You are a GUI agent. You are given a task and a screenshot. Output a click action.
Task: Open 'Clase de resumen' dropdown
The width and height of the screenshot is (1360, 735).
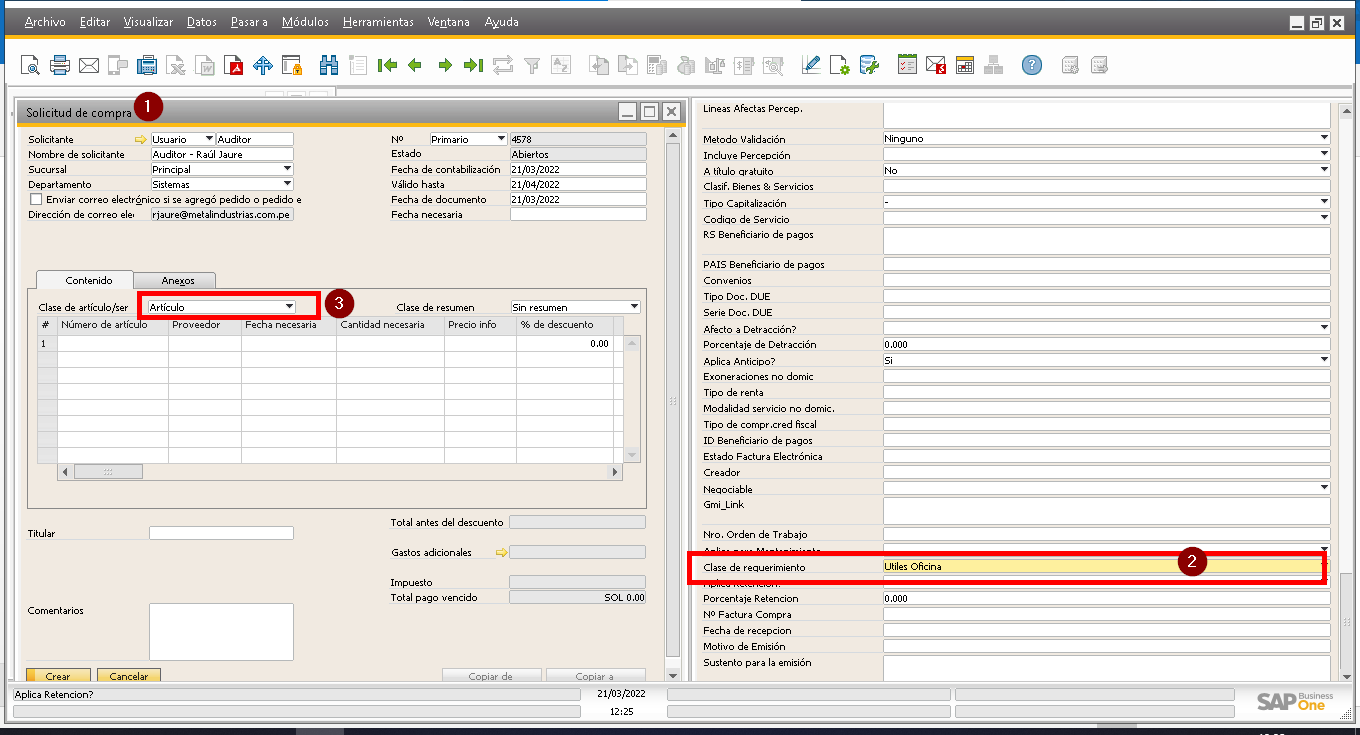pyautogui.click(x=634, y=307)
